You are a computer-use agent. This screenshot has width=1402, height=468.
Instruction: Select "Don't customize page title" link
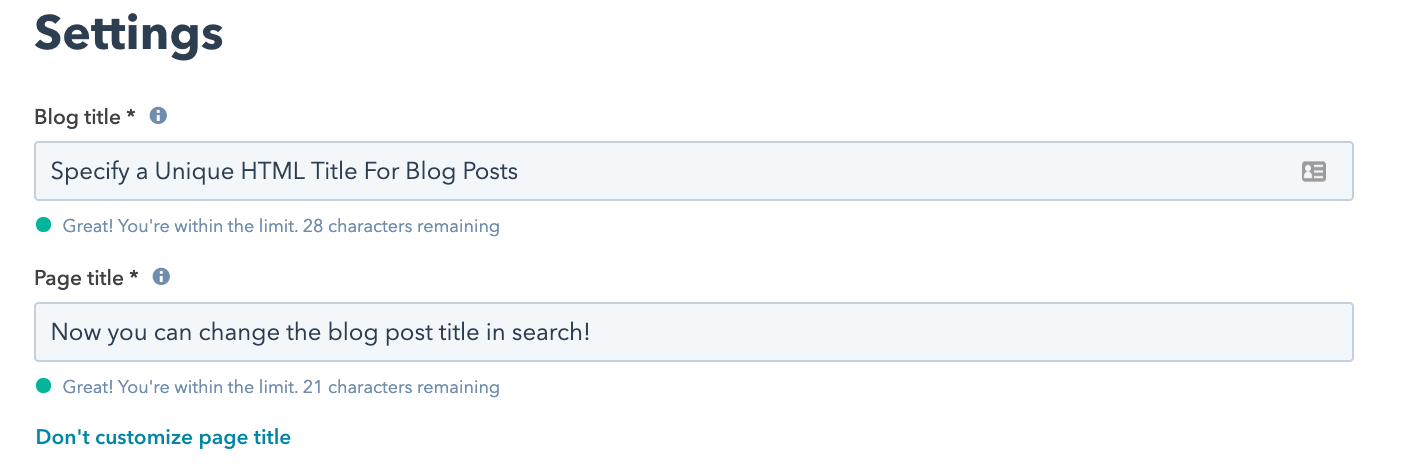point(163,437)
